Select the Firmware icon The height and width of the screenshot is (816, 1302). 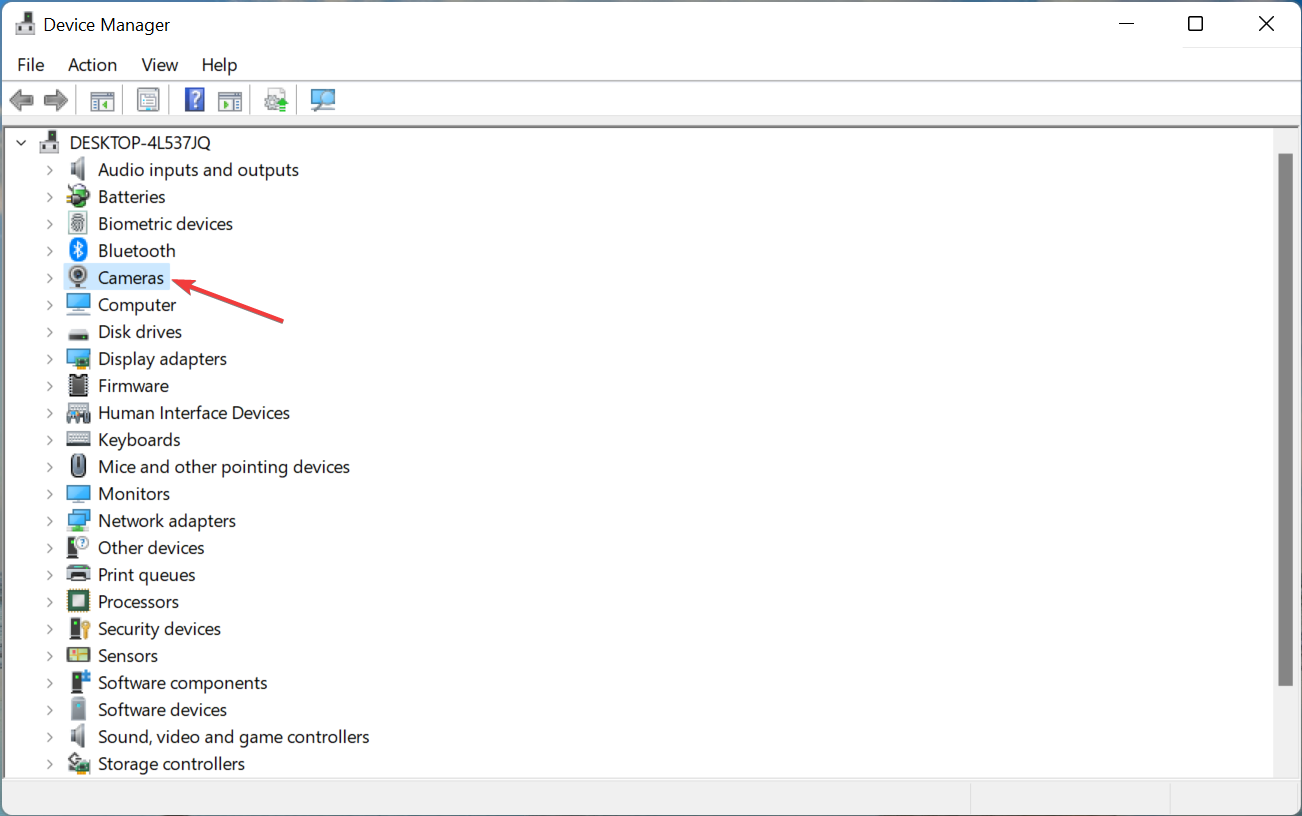(78, 386)
